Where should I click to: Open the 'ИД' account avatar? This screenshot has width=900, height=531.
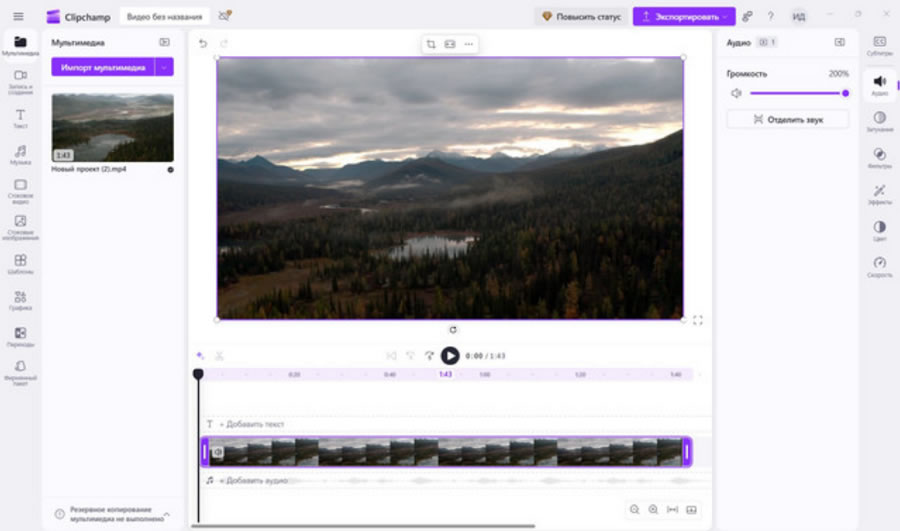798,17
